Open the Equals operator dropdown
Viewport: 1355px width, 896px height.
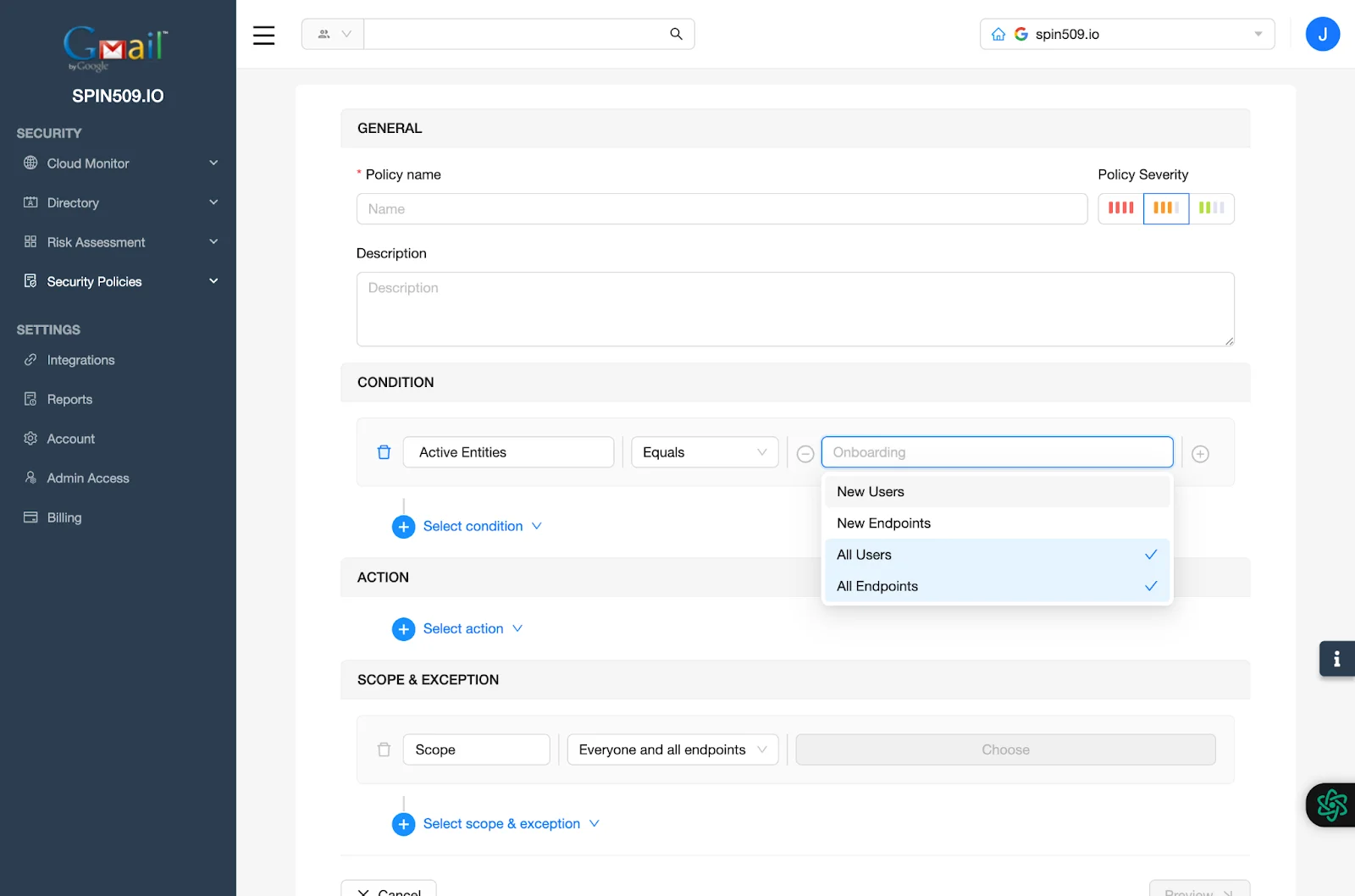point(704,451)
